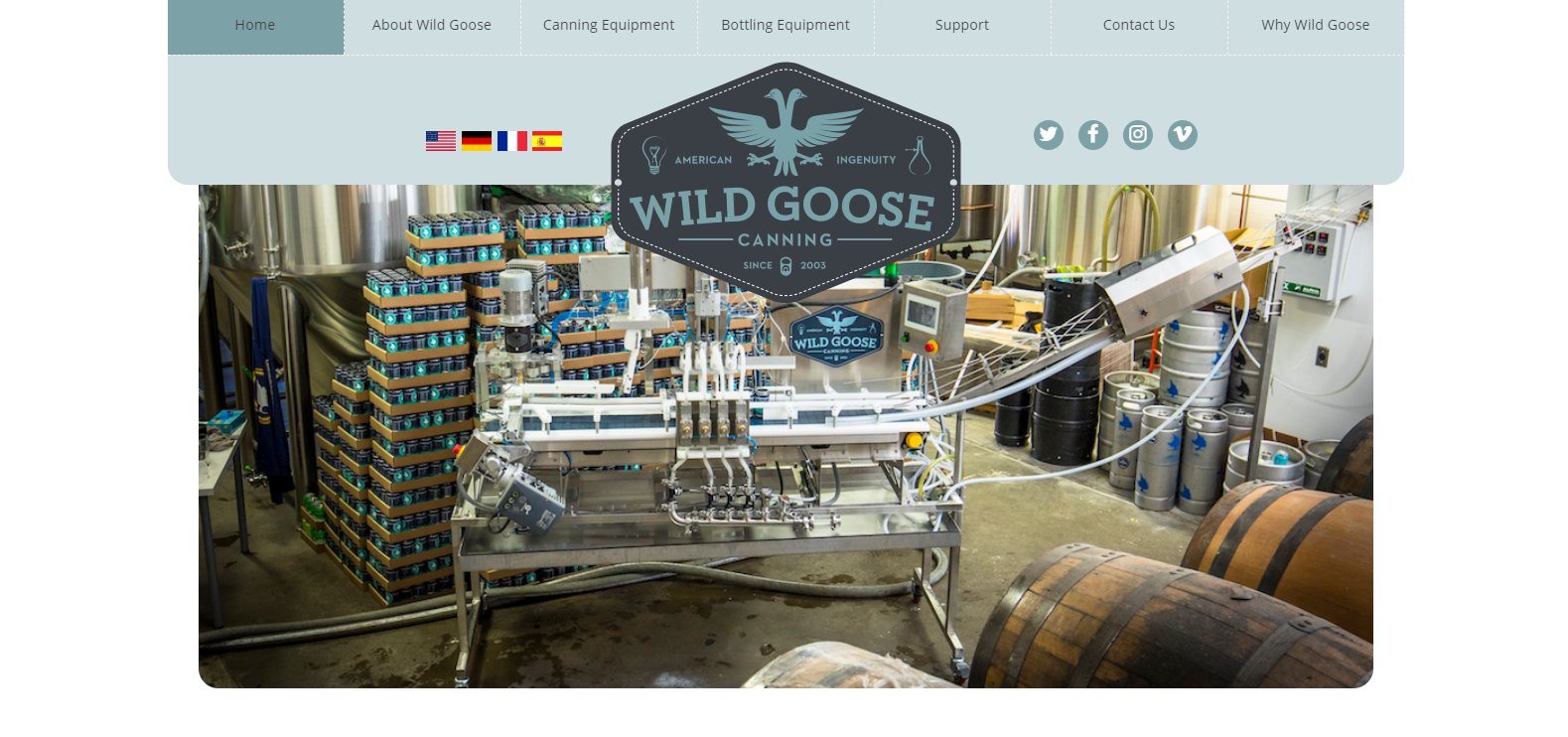Visit the Contact Us page
1568x737 pixels.
click(1139, 26)
